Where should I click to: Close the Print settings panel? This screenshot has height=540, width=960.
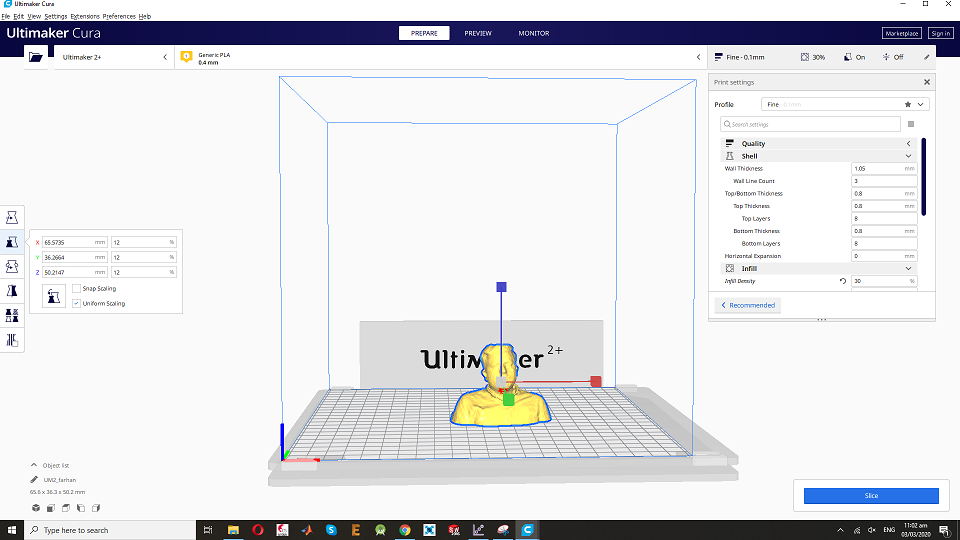pos(927,82)
